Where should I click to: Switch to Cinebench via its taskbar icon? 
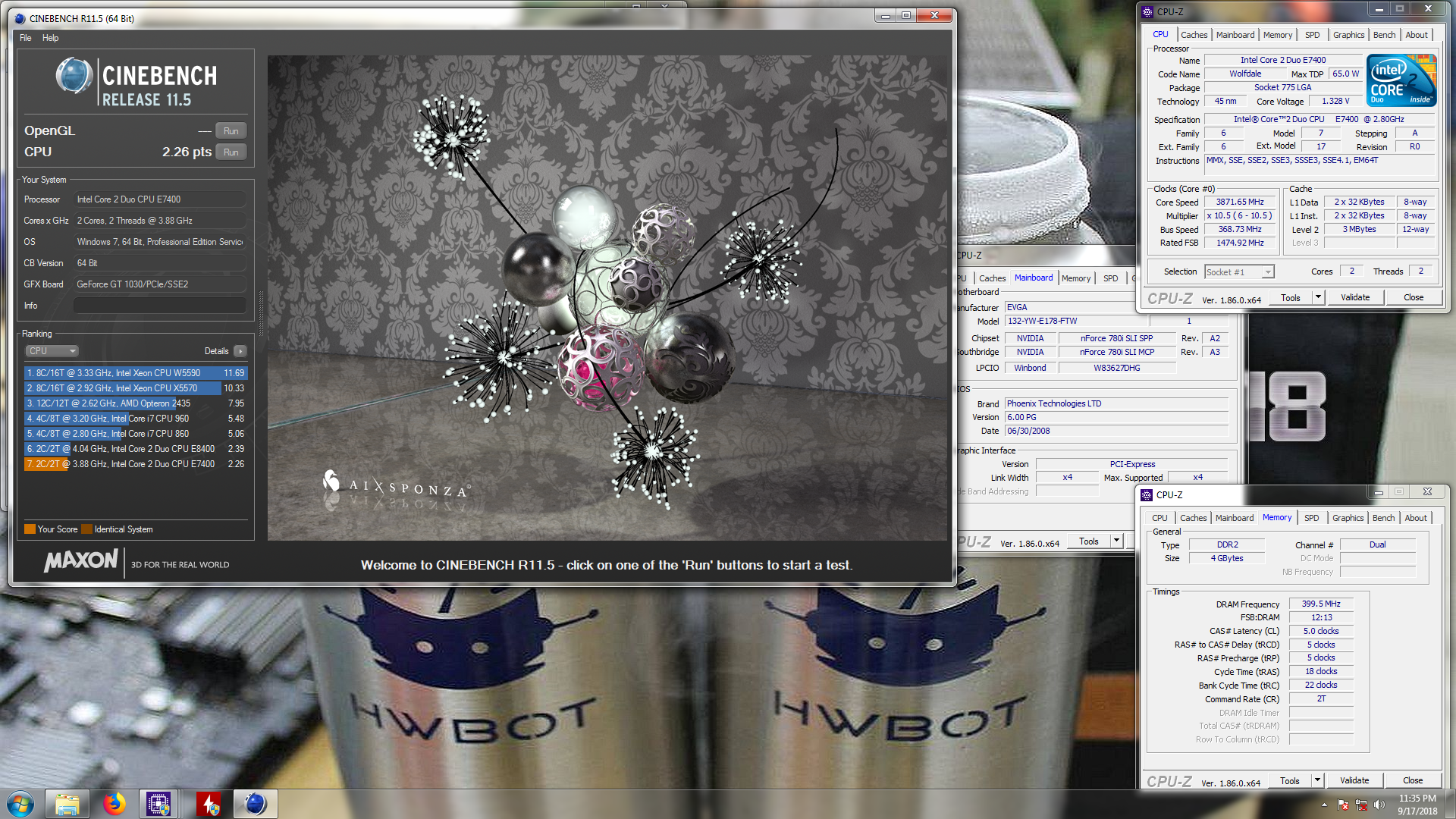tap(256, 804)
